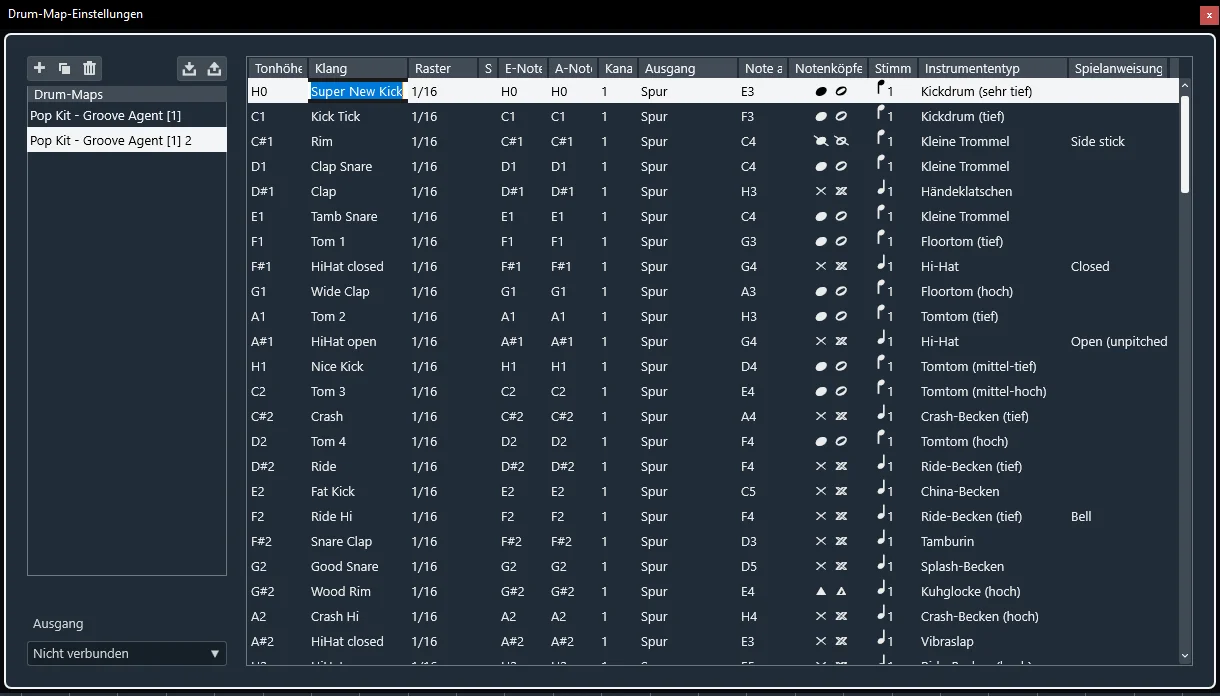Click the displayed note D5 in Good Snare row
The width and height of the screenshot is (1220, 696).
[749, 566]
